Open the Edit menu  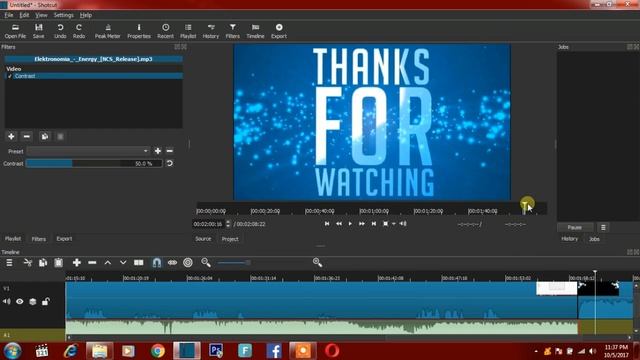(24, 15)
